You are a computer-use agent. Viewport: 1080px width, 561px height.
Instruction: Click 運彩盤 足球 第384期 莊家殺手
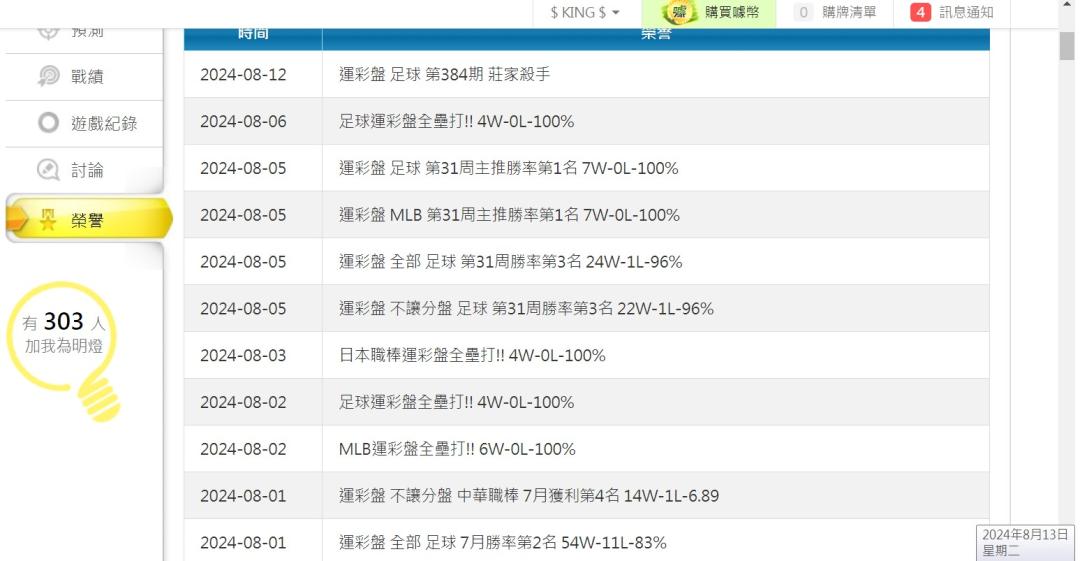tap(444, 74)
